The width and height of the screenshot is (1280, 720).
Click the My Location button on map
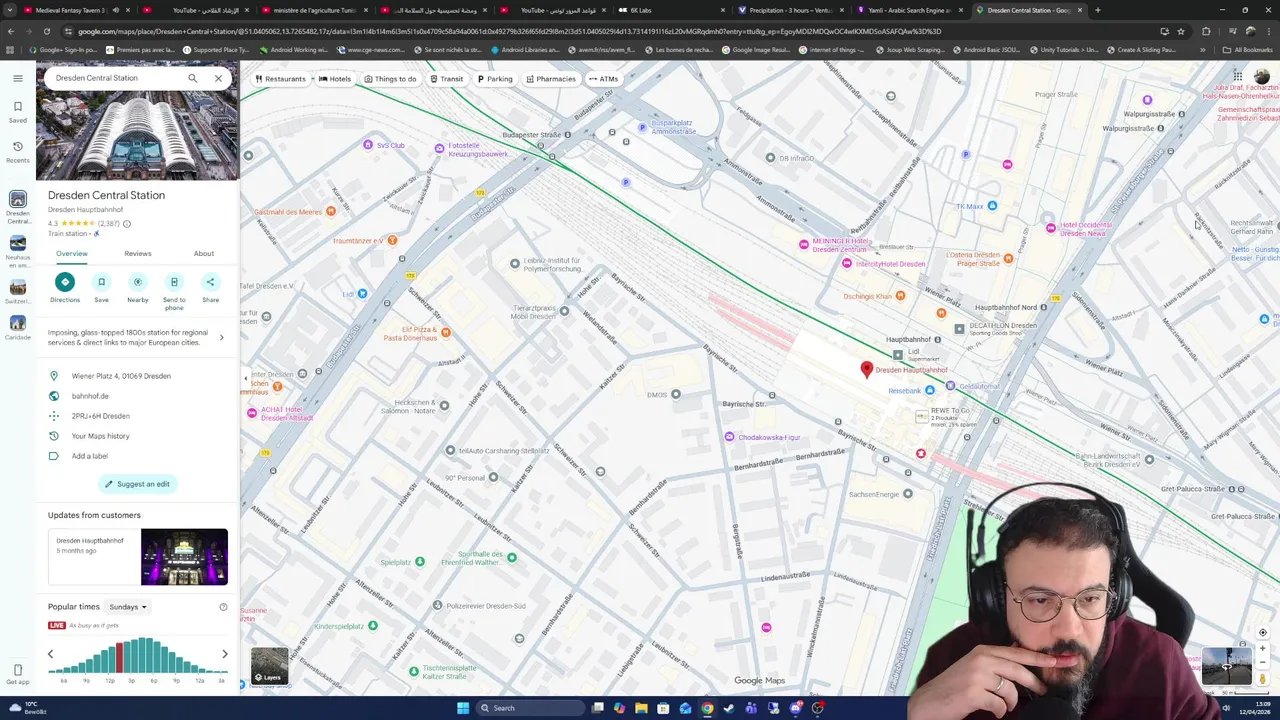pos(1262,633)
